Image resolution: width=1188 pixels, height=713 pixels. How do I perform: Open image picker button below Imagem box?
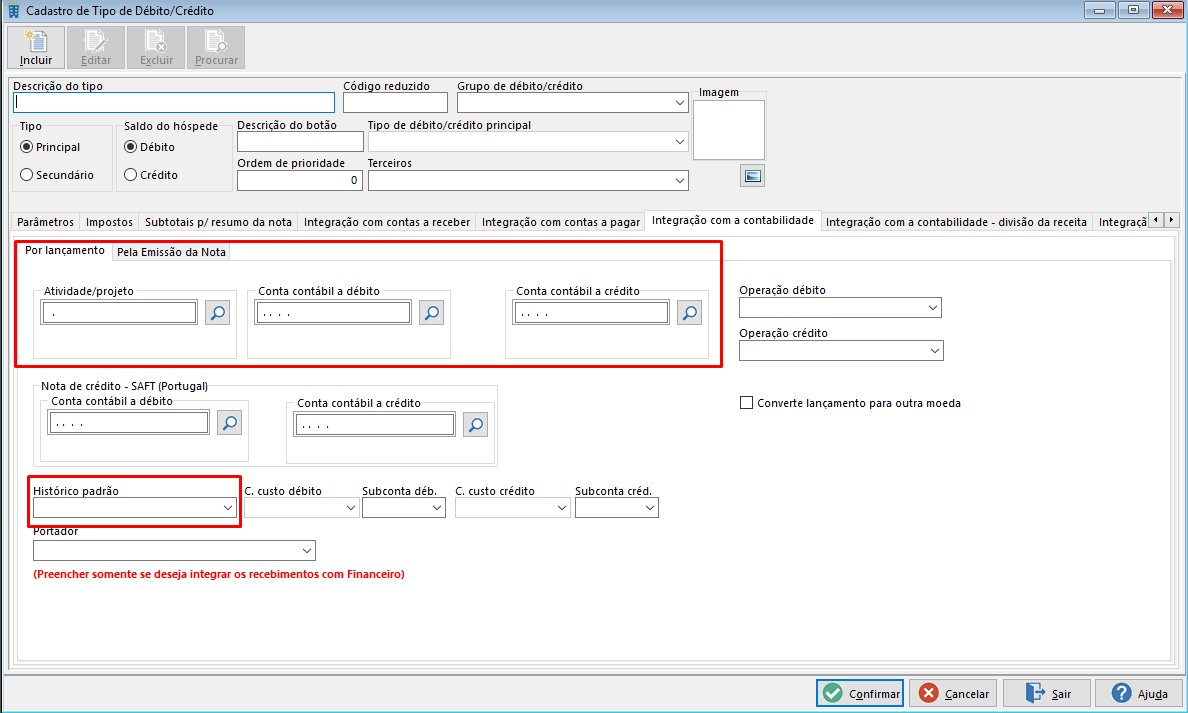tap(752, 176)
